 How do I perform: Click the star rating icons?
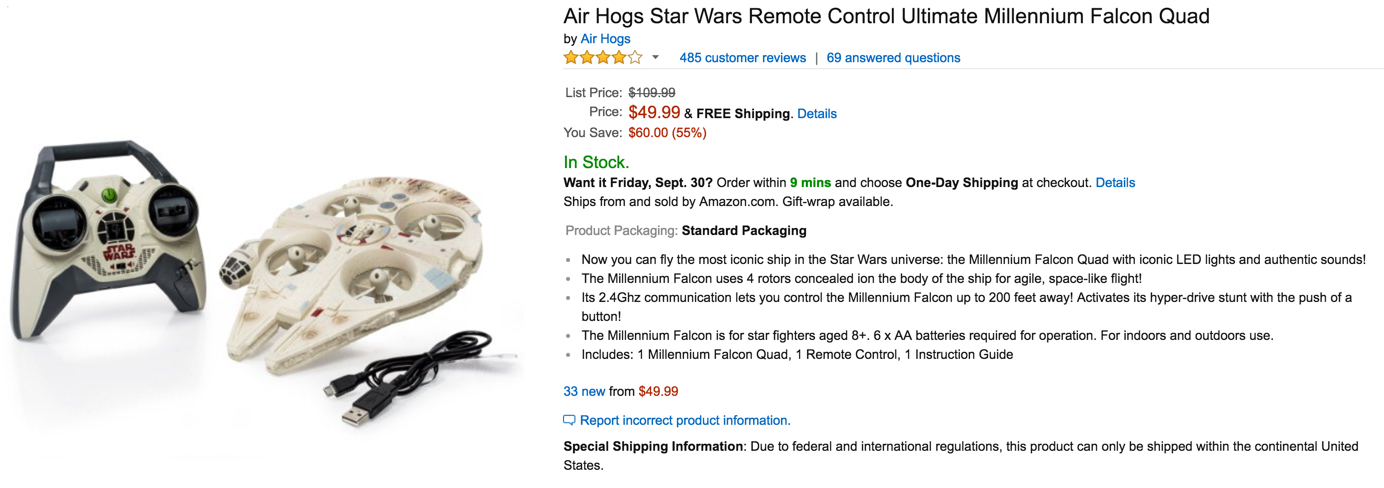pos(603,58)
